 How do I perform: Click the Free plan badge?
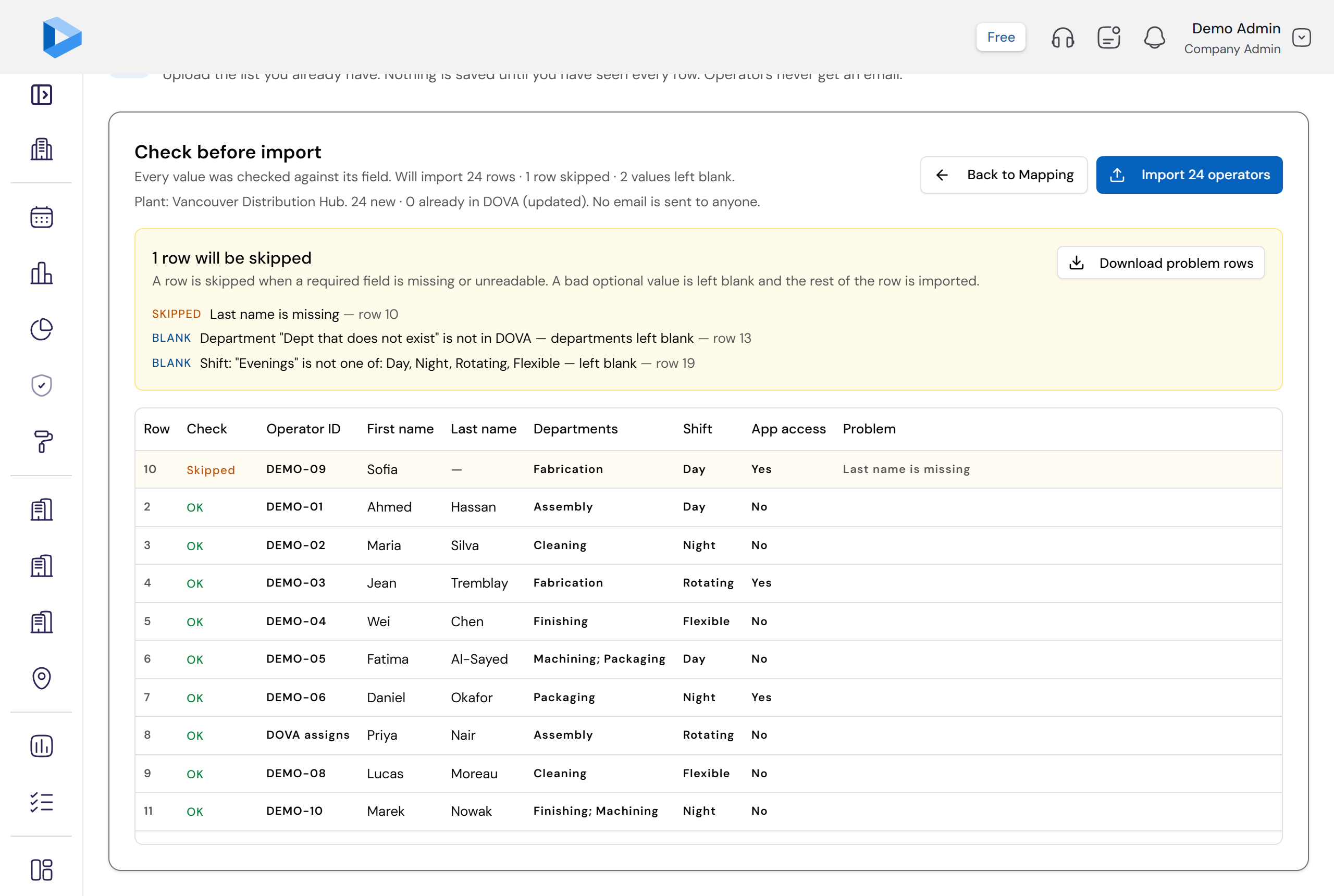[1000, 37]
